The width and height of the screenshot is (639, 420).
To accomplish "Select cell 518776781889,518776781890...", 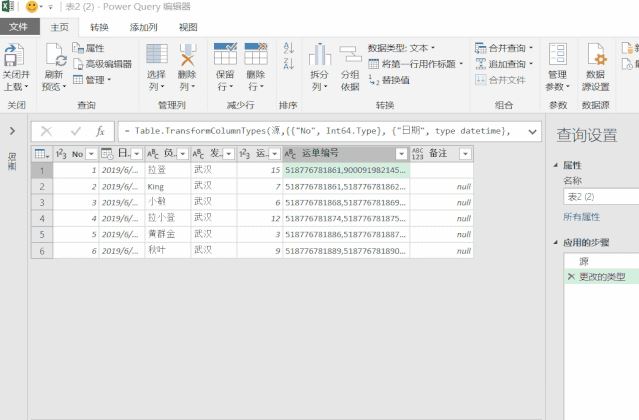I will (x=346, y=251).
